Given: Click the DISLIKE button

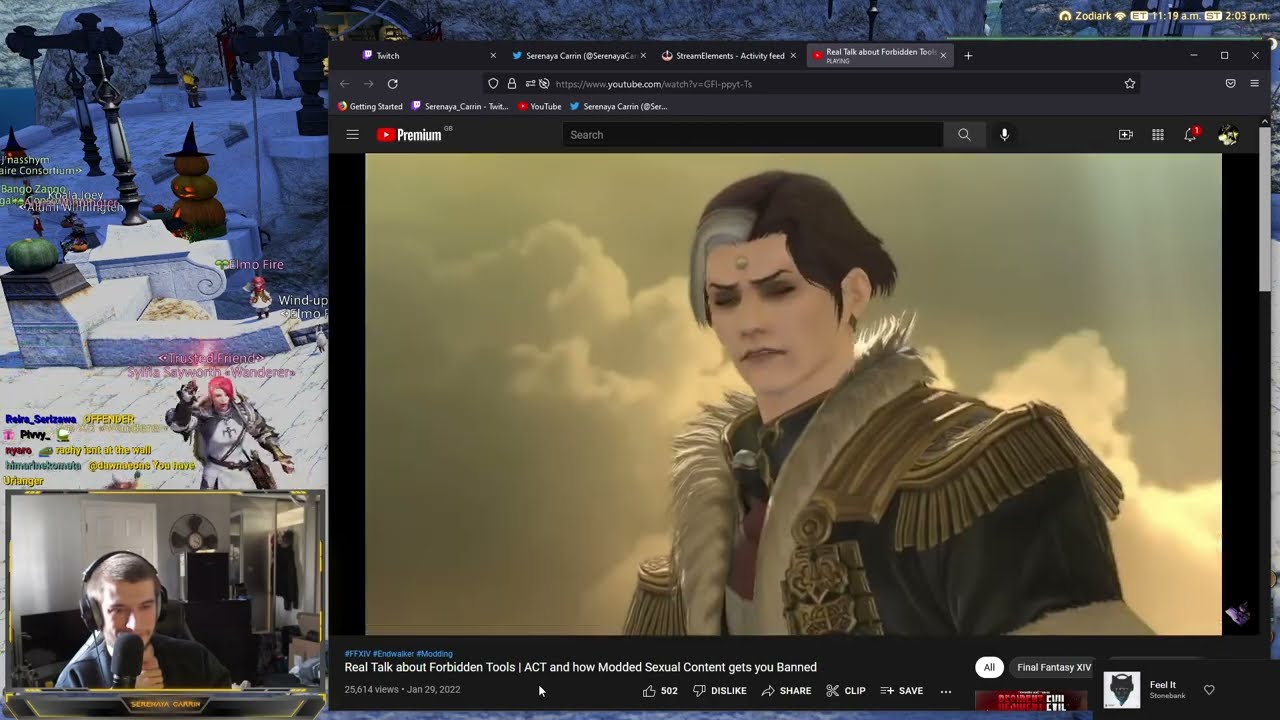Looking at the screenshot, I should [x=720, y=691].
